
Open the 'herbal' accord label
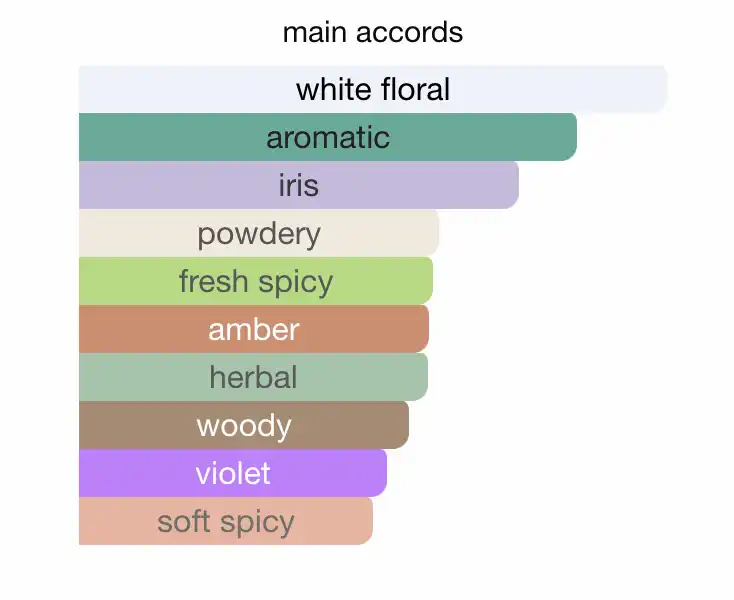point(253,377)
